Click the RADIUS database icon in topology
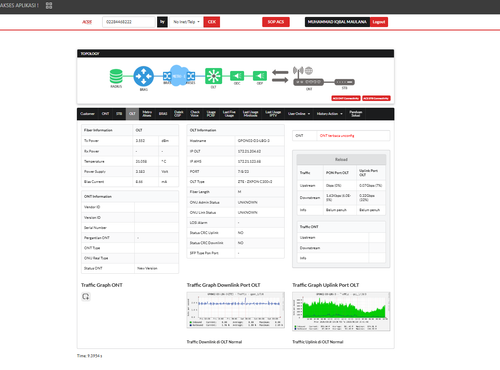Screen dimensions: 500x370 (x=116, y=76)
